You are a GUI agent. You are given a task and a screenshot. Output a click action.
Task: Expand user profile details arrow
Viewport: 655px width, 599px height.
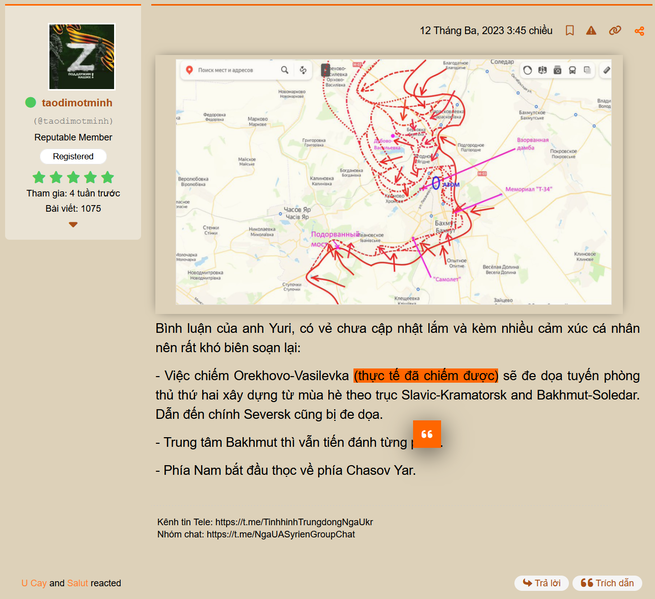click(x=73, y=225)
